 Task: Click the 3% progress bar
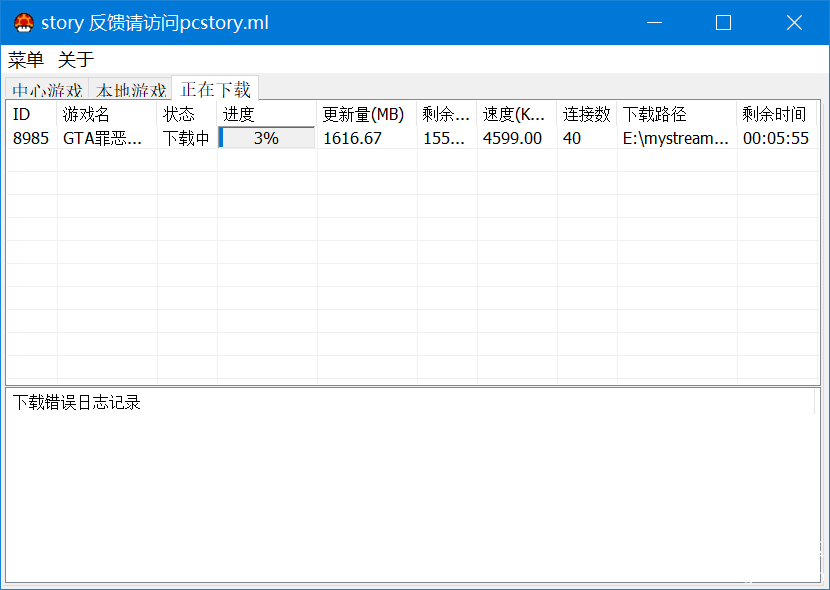pyautogui.click(x=265, y=138)
